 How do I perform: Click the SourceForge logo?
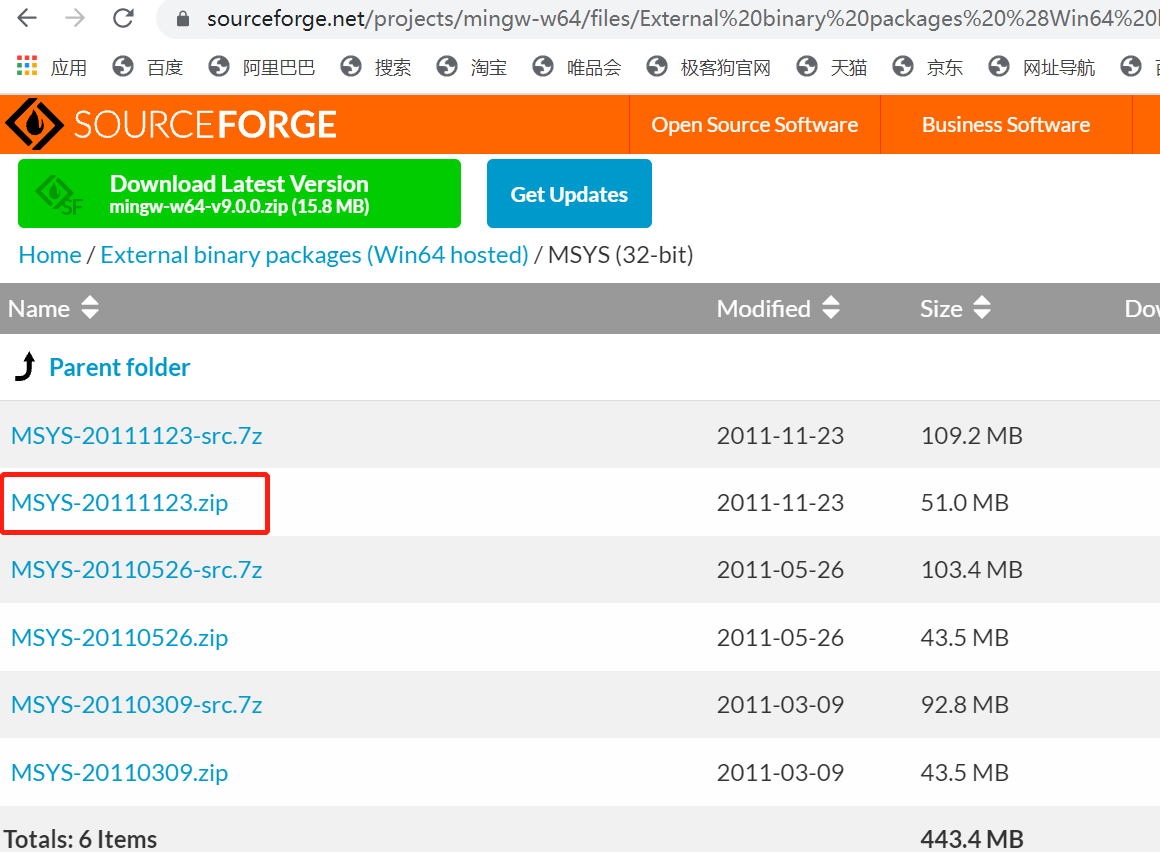pyautogui.click(x=170, y=124)
